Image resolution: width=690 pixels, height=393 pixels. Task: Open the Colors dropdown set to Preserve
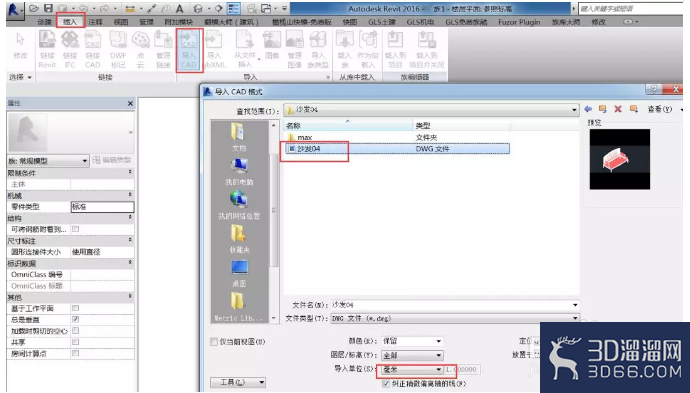(x=412, y=341)
